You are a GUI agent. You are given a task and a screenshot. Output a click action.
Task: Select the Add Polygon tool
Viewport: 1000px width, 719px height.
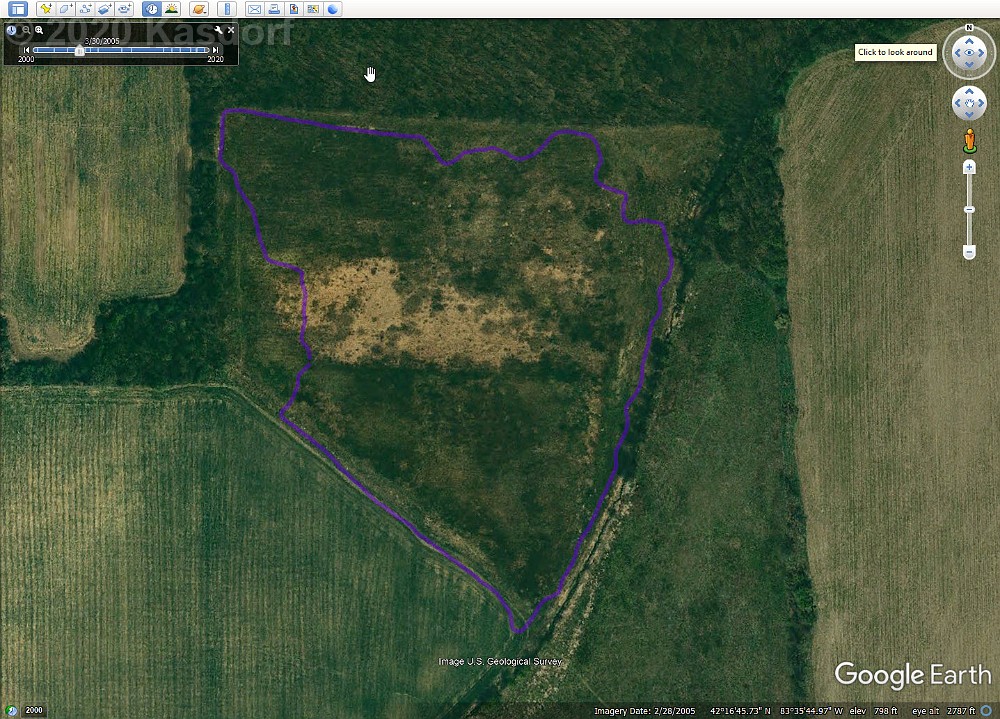(x=65, y=9)
